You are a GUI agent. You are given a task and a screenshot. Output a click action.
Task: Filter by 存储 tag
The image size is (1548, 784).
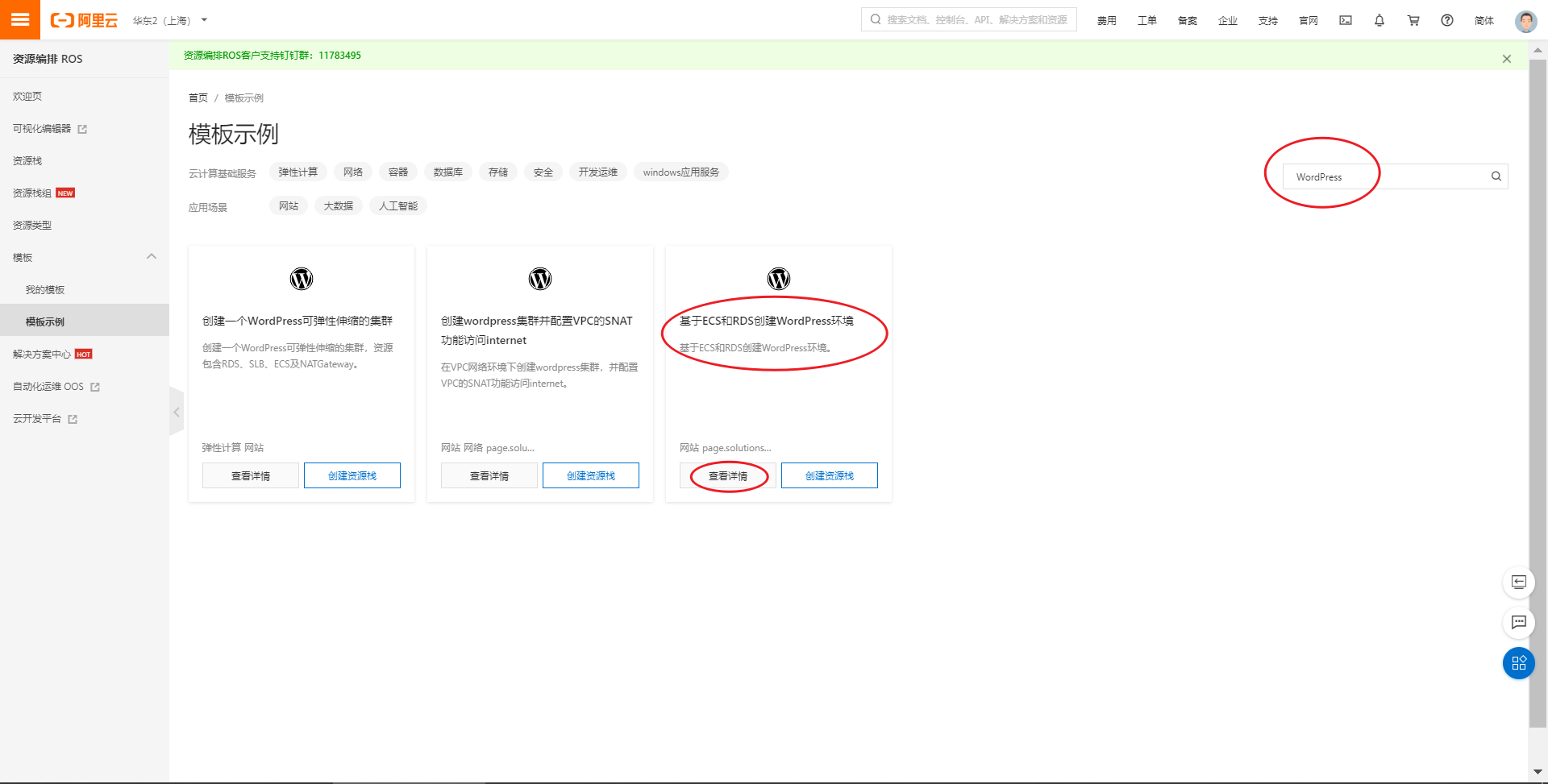(498, 172)
